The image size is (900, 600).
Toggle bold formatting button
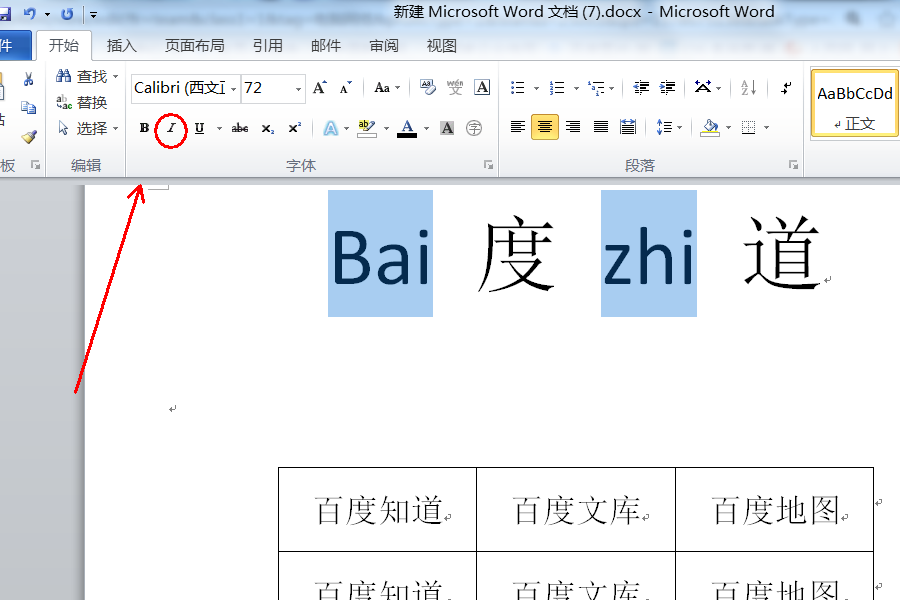point(144,128)
